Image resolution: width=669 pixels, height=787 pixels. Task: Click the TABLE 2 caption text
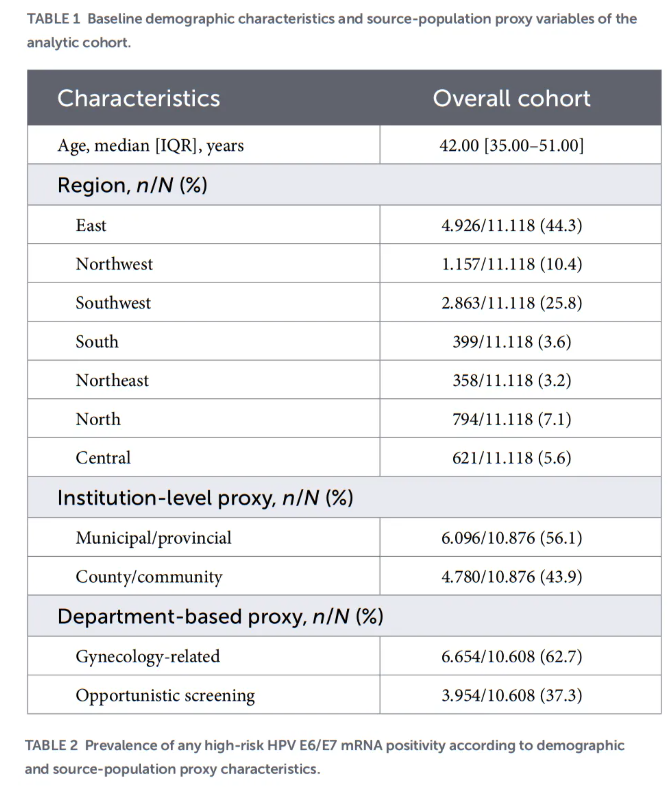coord(325,757)
